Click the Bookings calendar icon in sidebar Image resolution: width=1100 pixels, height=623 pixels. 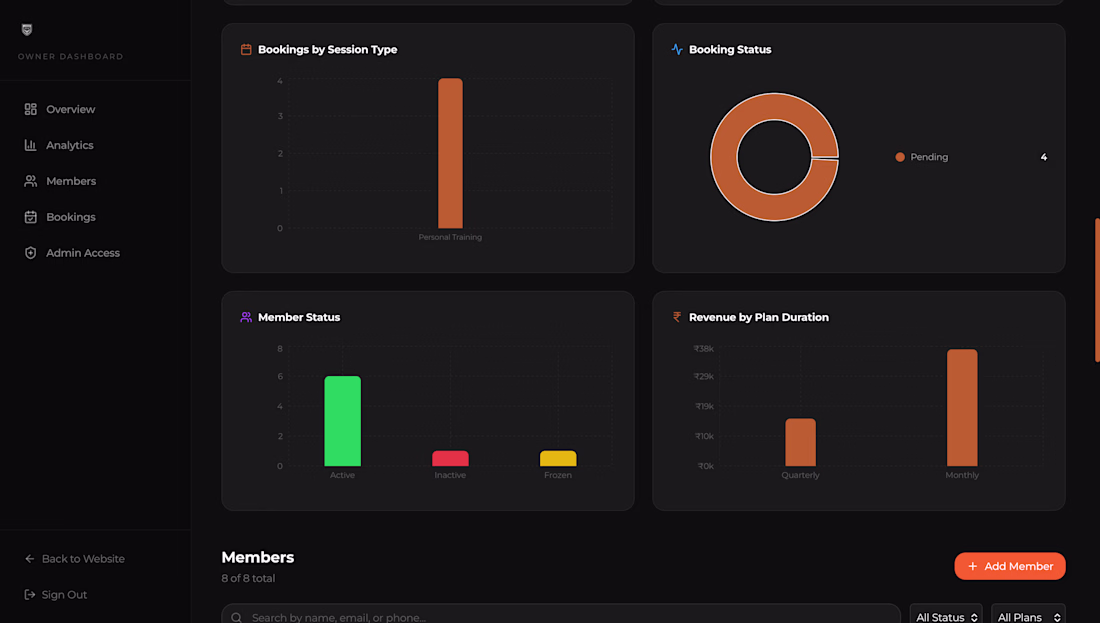pos(30,217)
